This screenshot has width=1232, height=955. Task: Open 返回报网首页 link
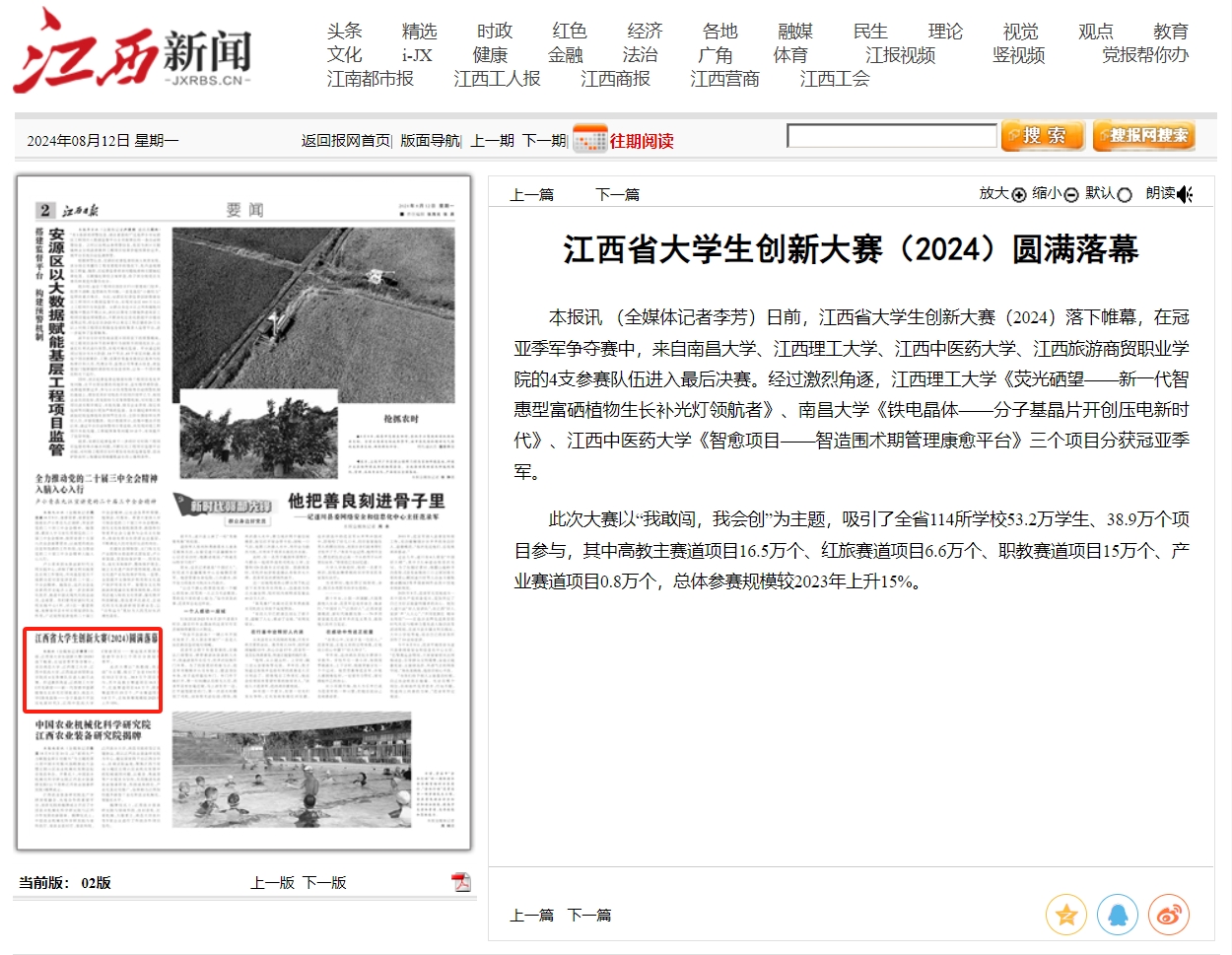(345, 141)
